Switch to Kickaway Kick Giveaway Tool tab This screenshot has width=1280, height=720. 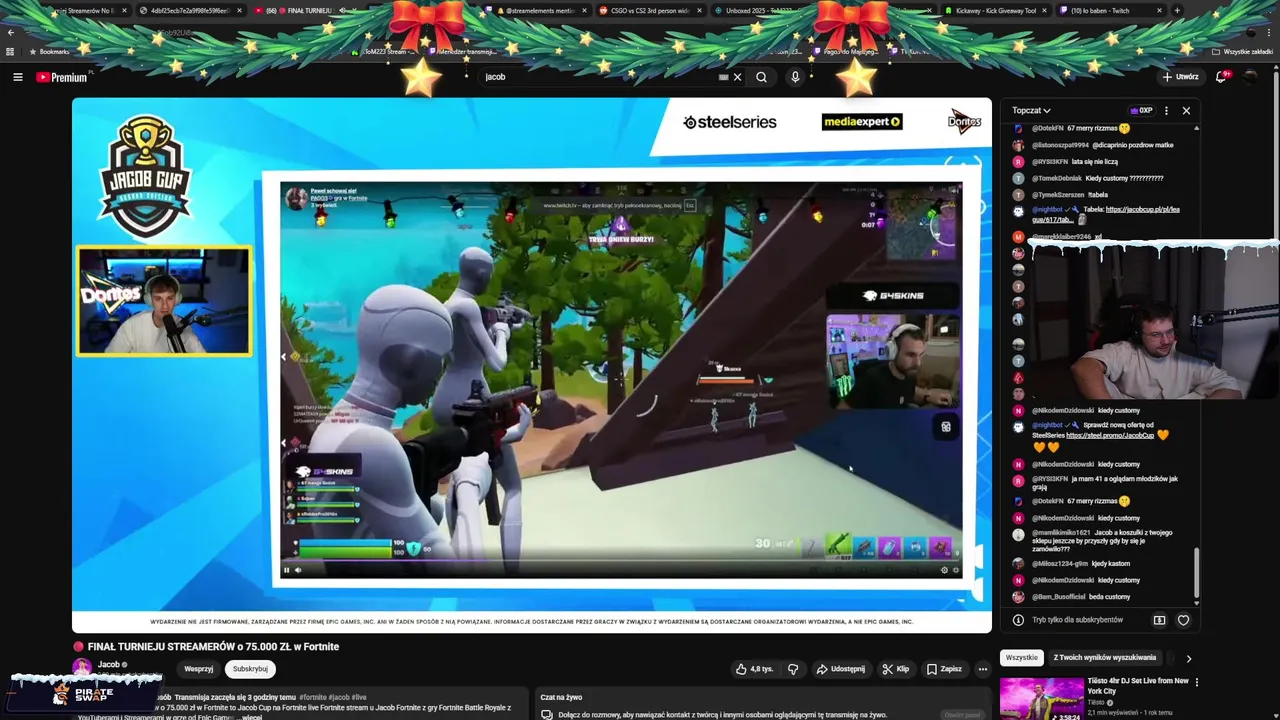[x=995, y=10]
